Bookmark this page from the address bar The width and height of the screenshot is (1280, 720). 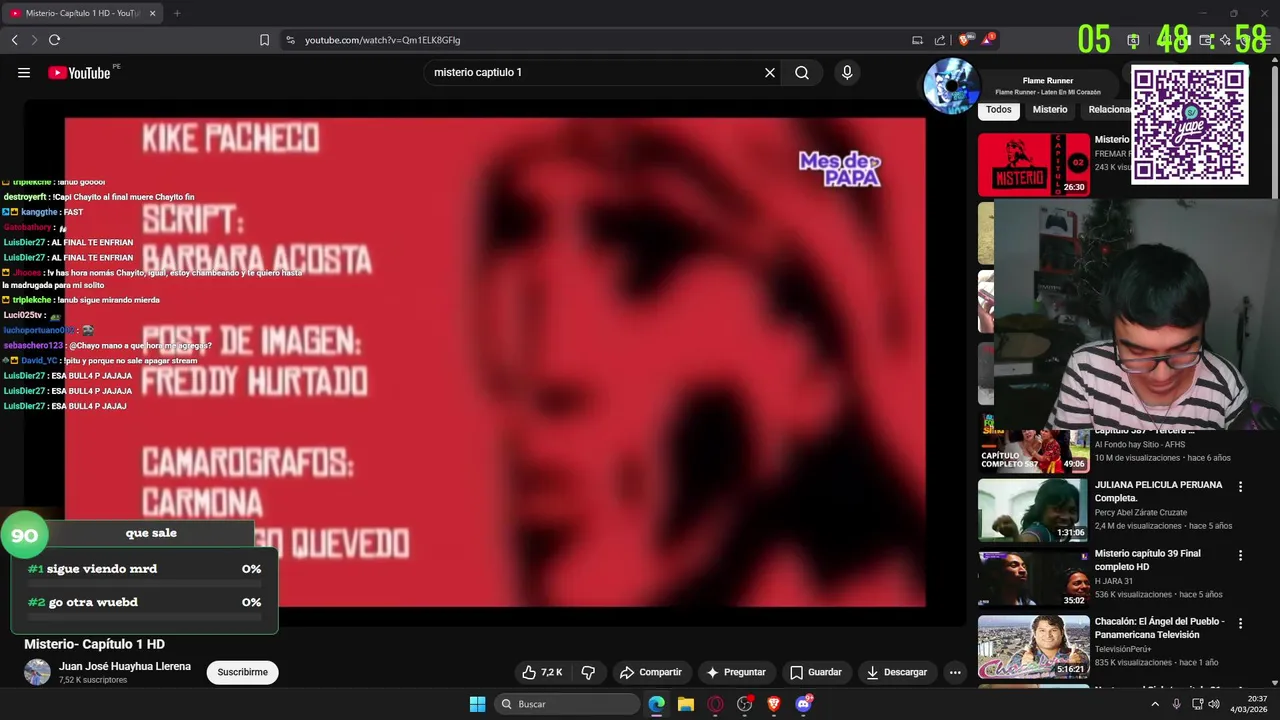[264, 40]
